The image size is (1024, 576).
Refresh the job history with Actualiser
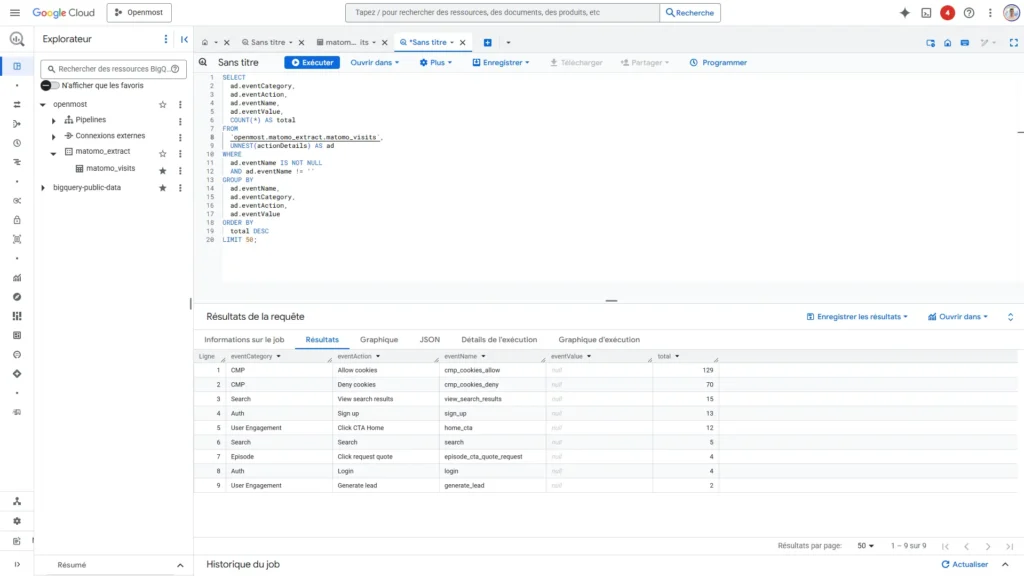click(967, 563)
